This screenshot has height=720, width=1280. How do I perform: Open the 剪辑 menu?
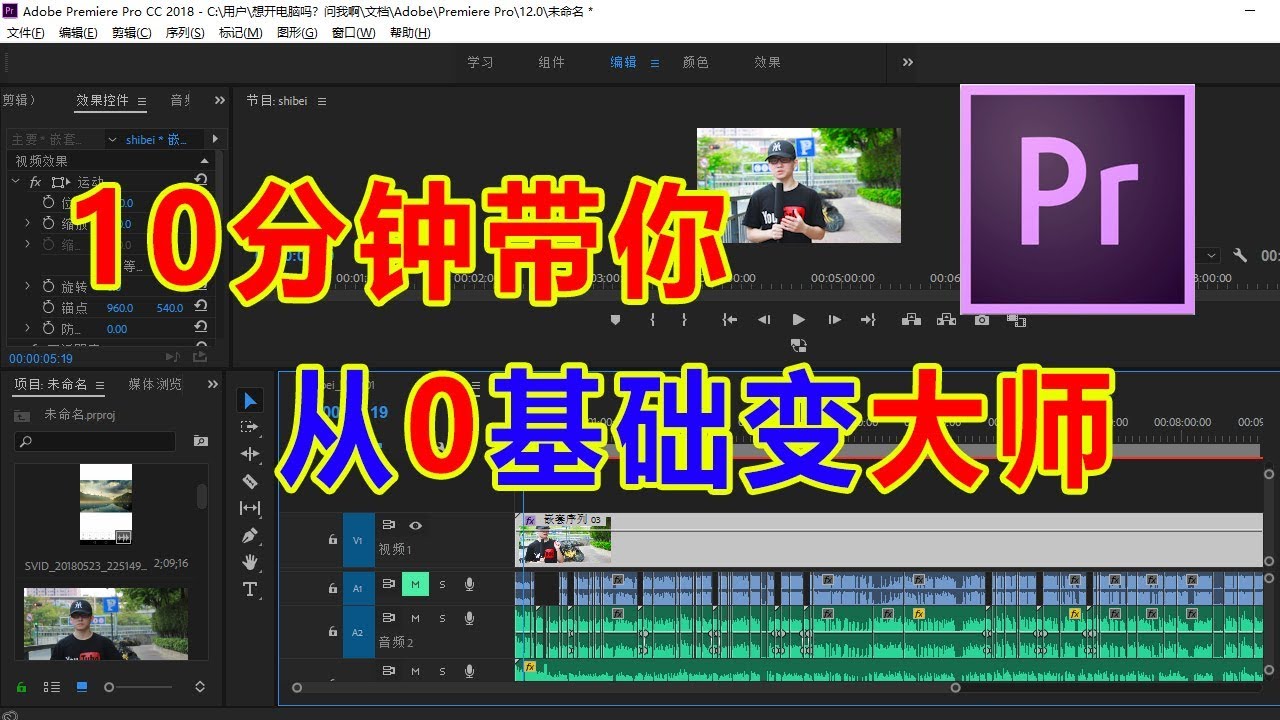[131, 33]
